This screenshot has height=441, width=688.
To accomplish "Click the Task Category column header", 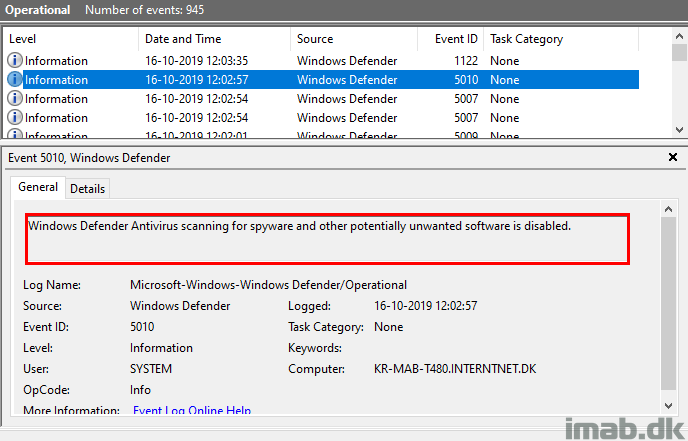I will click(561, 39).
